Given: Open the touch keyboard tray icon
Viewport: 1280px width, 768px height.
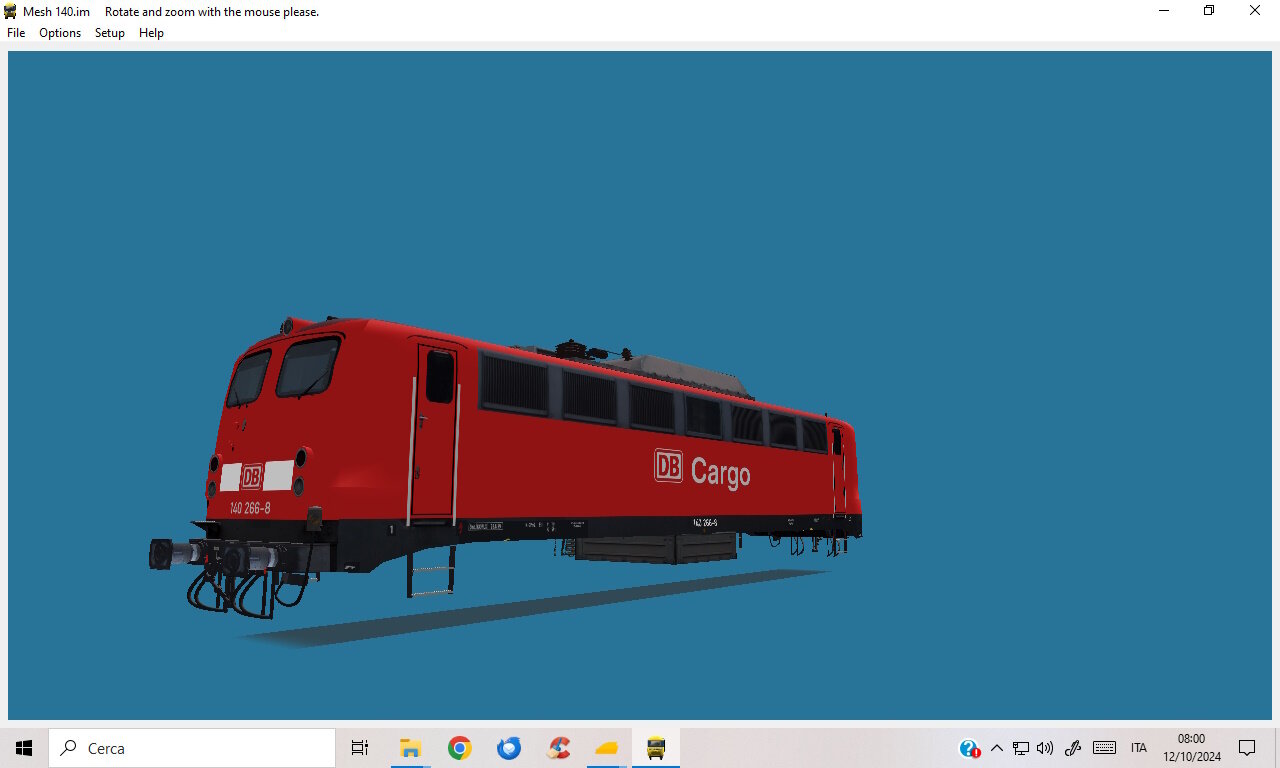Looking at the screenshot, I should 1104,748.
